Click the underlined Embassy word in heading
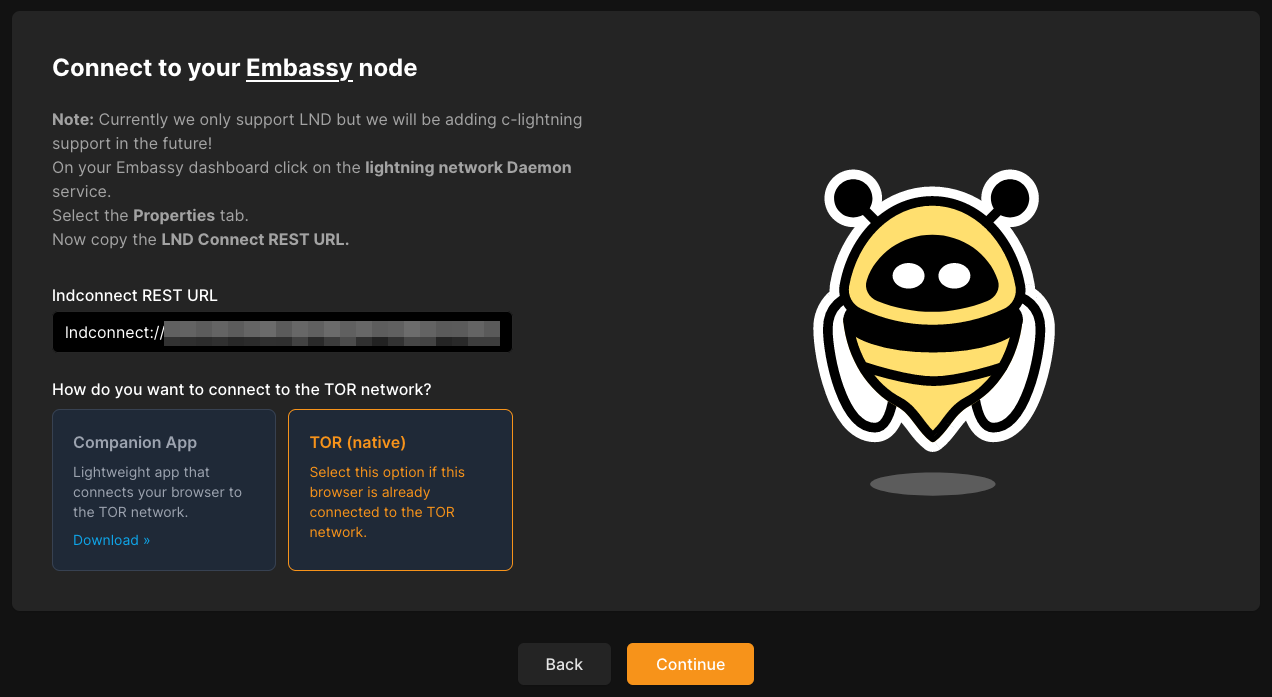The height and width of the screenshot is (697, 1272). [299, 68]
